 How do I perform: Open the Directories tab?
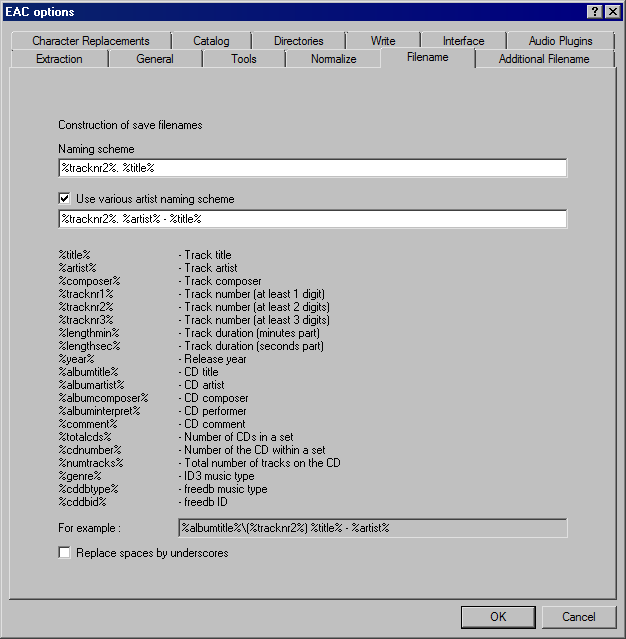click(x=298, y=41)
